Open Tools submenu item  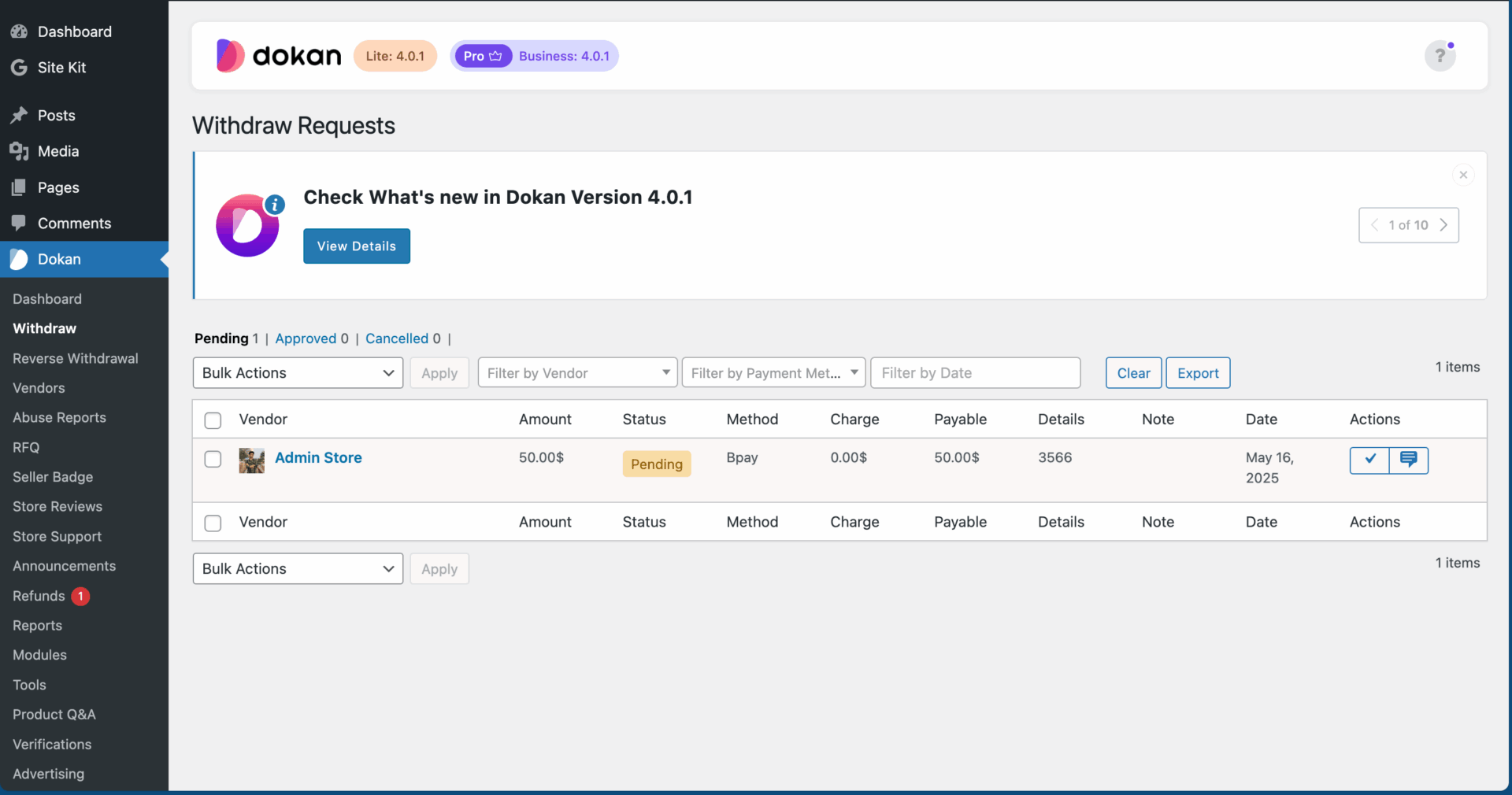(29, 685)
